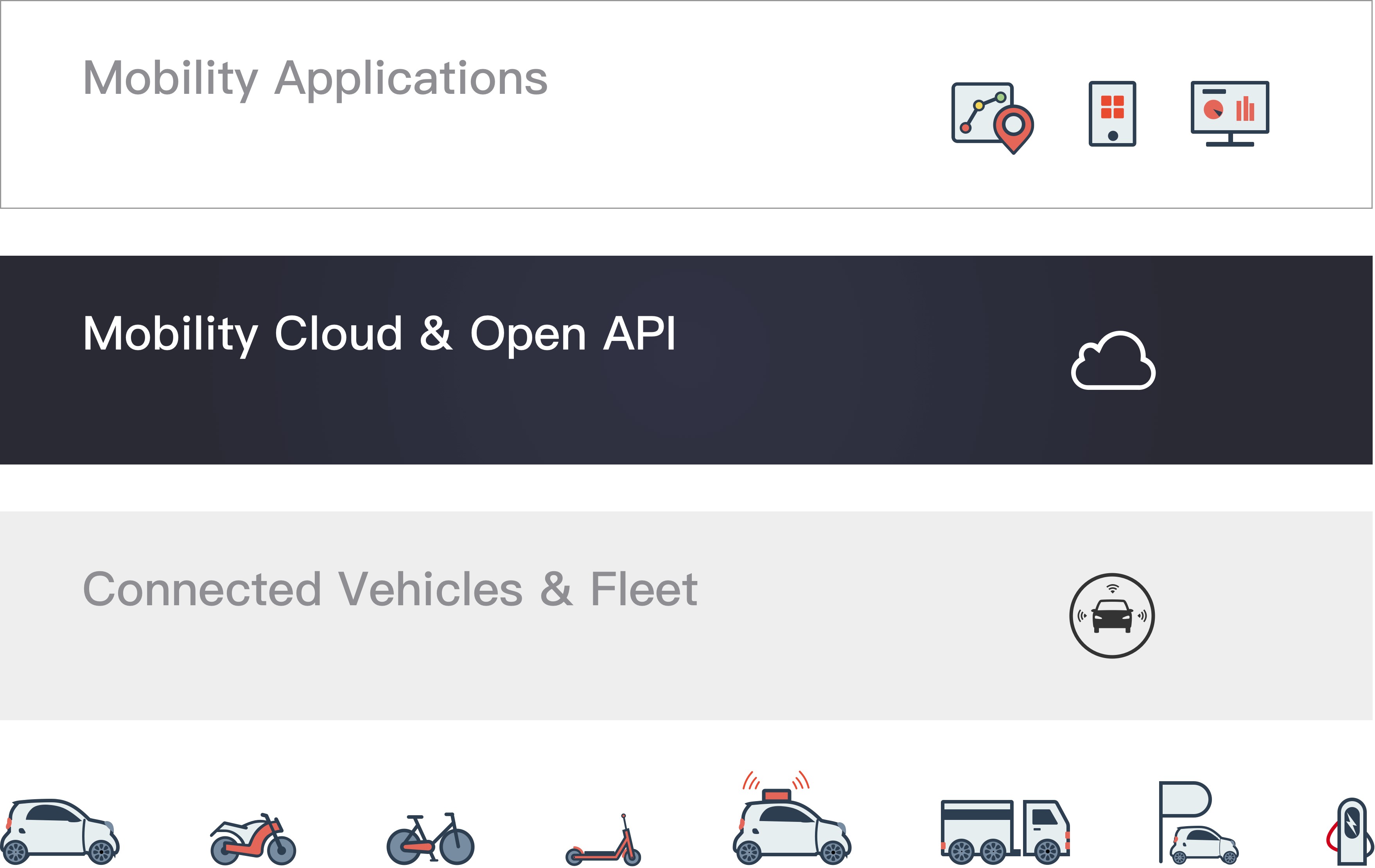The height and width of the screenshot is (868, 1375).
Task: Click the map route location pin icon
Action: click(992, 117)
